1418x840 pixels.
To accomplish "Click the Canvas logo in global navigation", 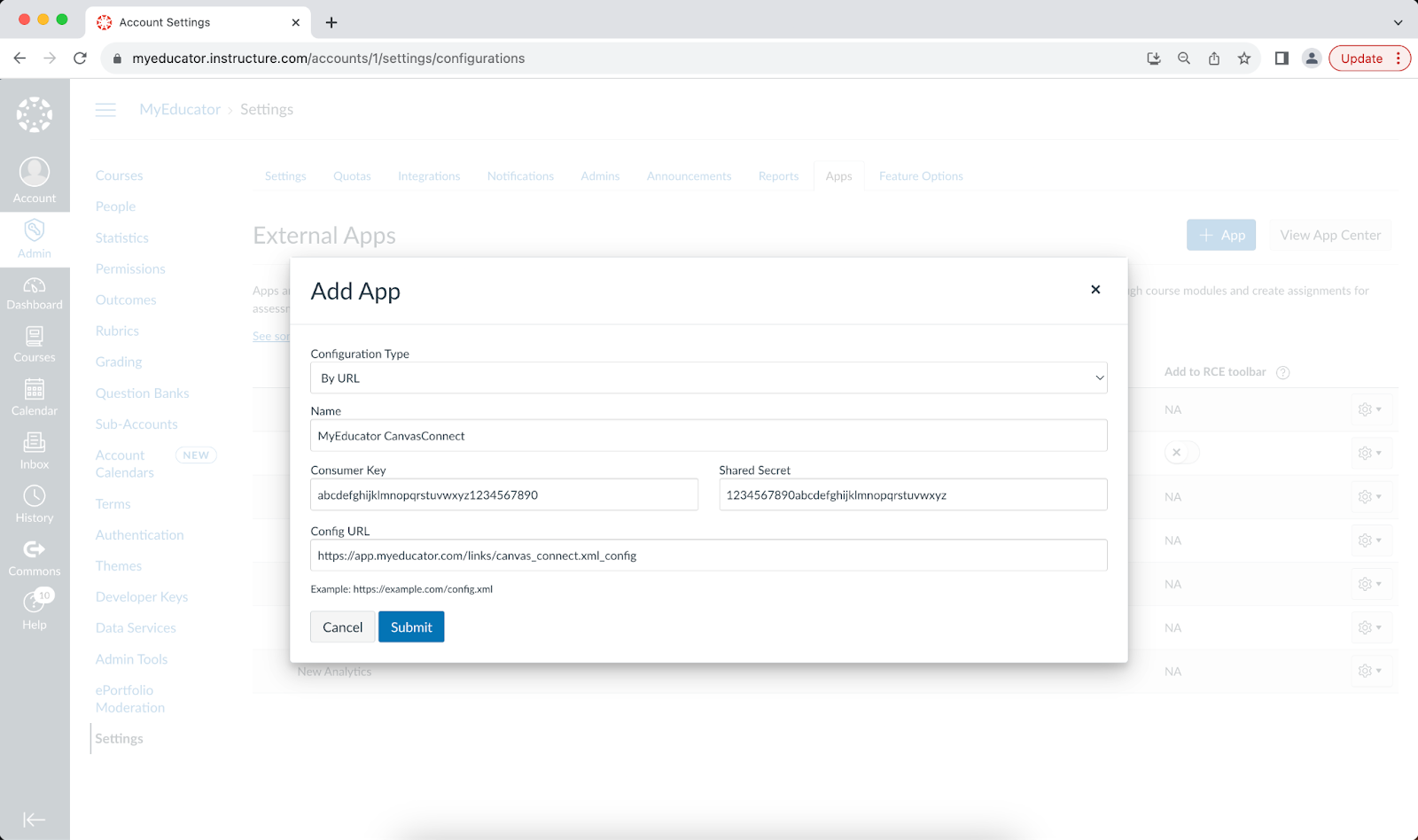I will pos(35,115).
